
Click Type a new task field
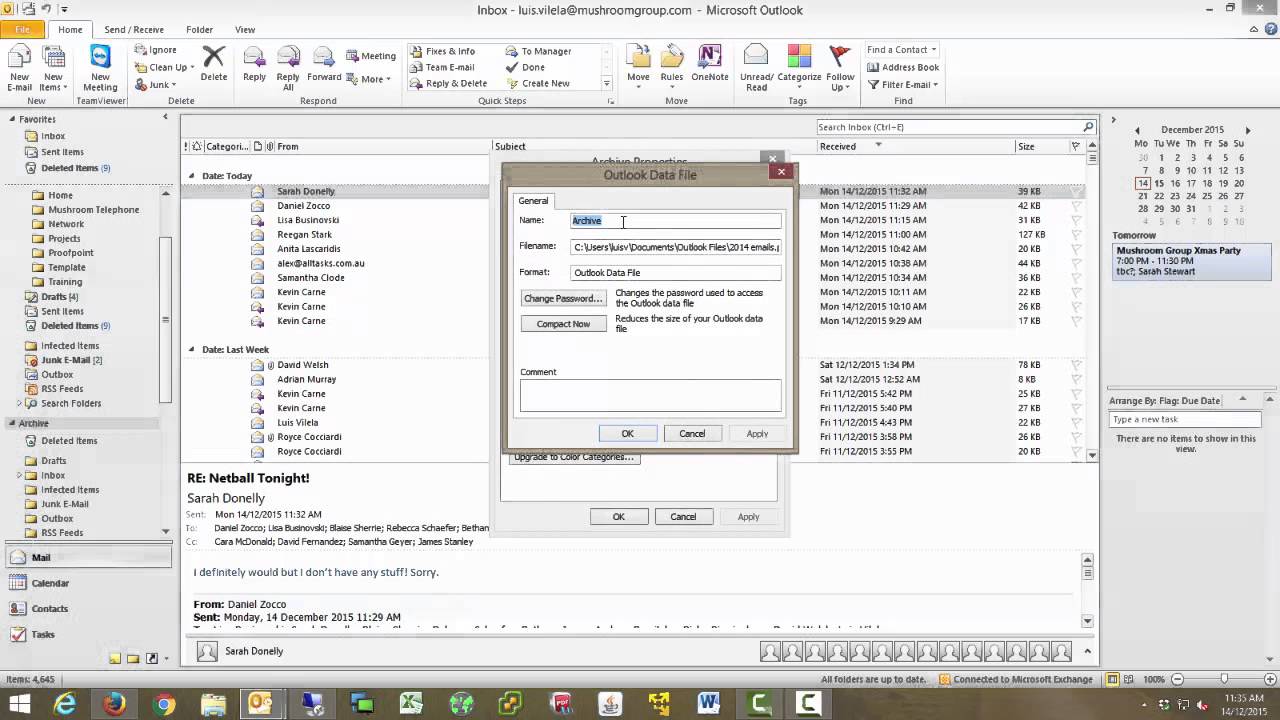point(1185,420)
